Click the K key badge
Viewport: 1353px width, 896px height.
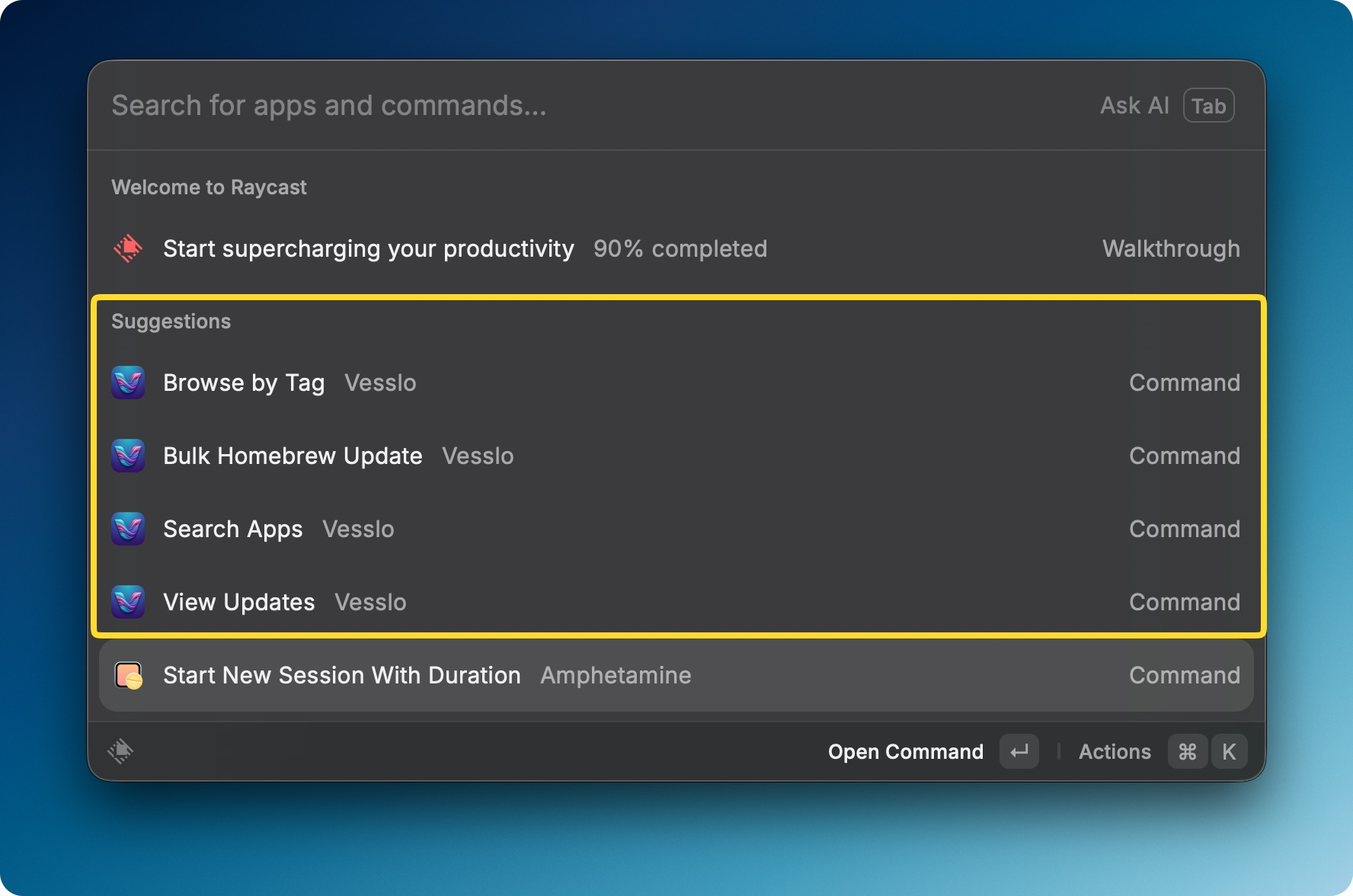coord(1229,751)
